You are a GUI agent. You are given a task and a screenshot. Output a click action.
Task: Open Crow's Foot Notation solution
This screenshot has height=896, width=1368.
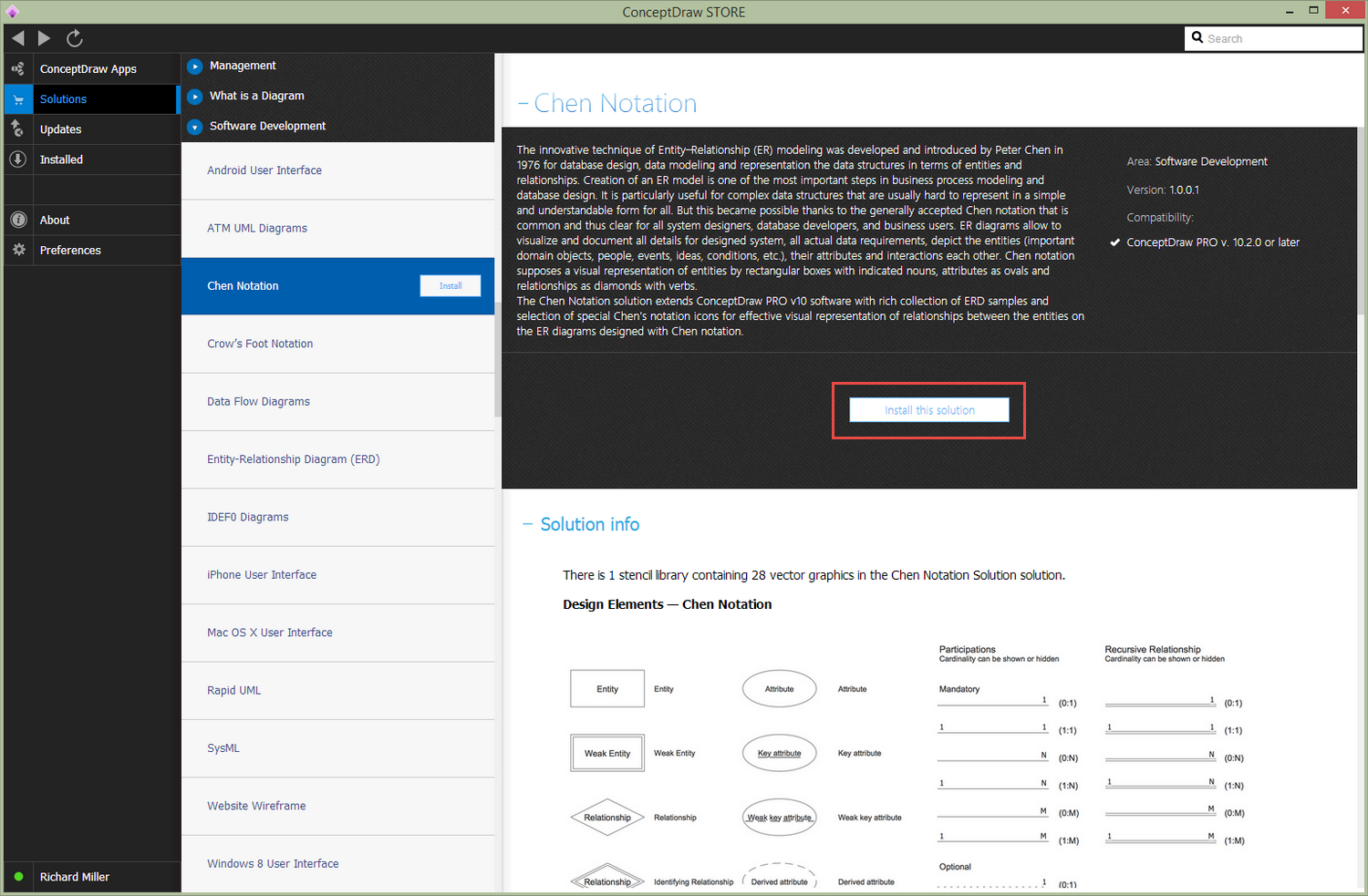coord(337,344)
